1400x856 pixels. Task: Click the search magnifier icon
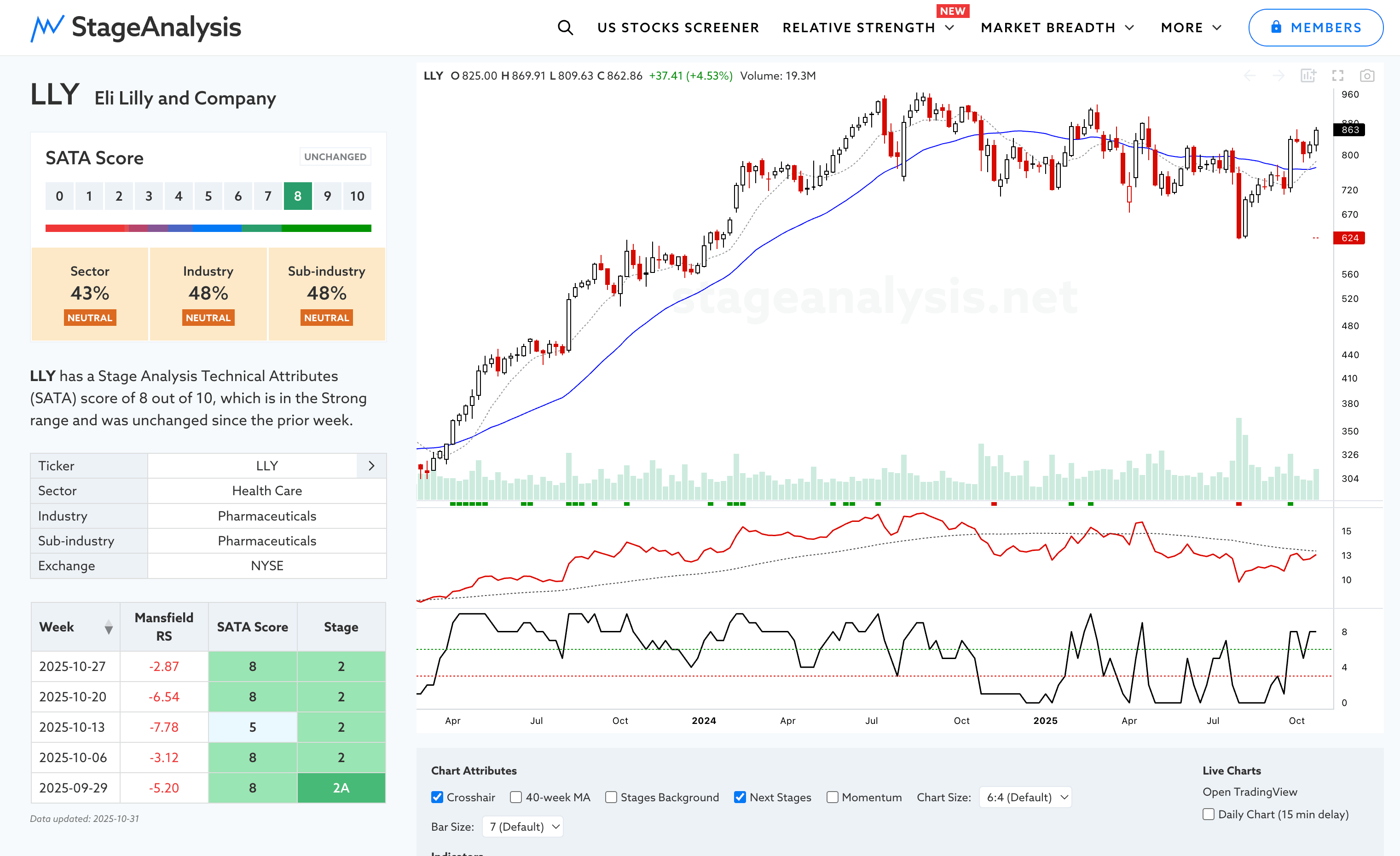pos(565,27)
